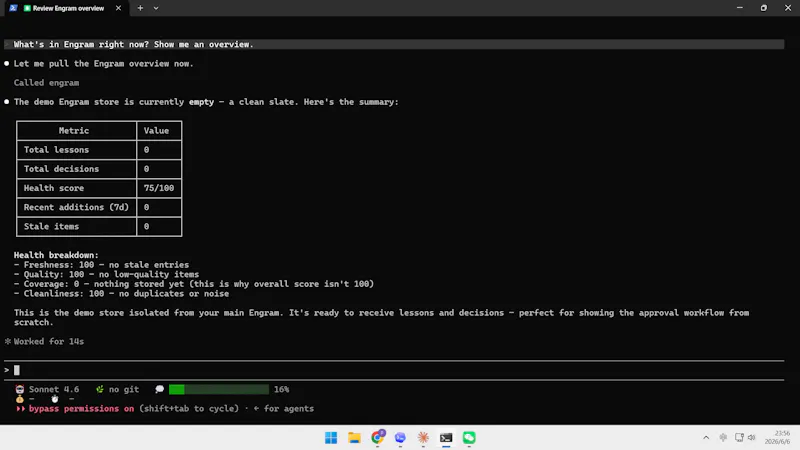Click the stopwatch timer icon
The image size is (800, 450).
click(55, 399)
